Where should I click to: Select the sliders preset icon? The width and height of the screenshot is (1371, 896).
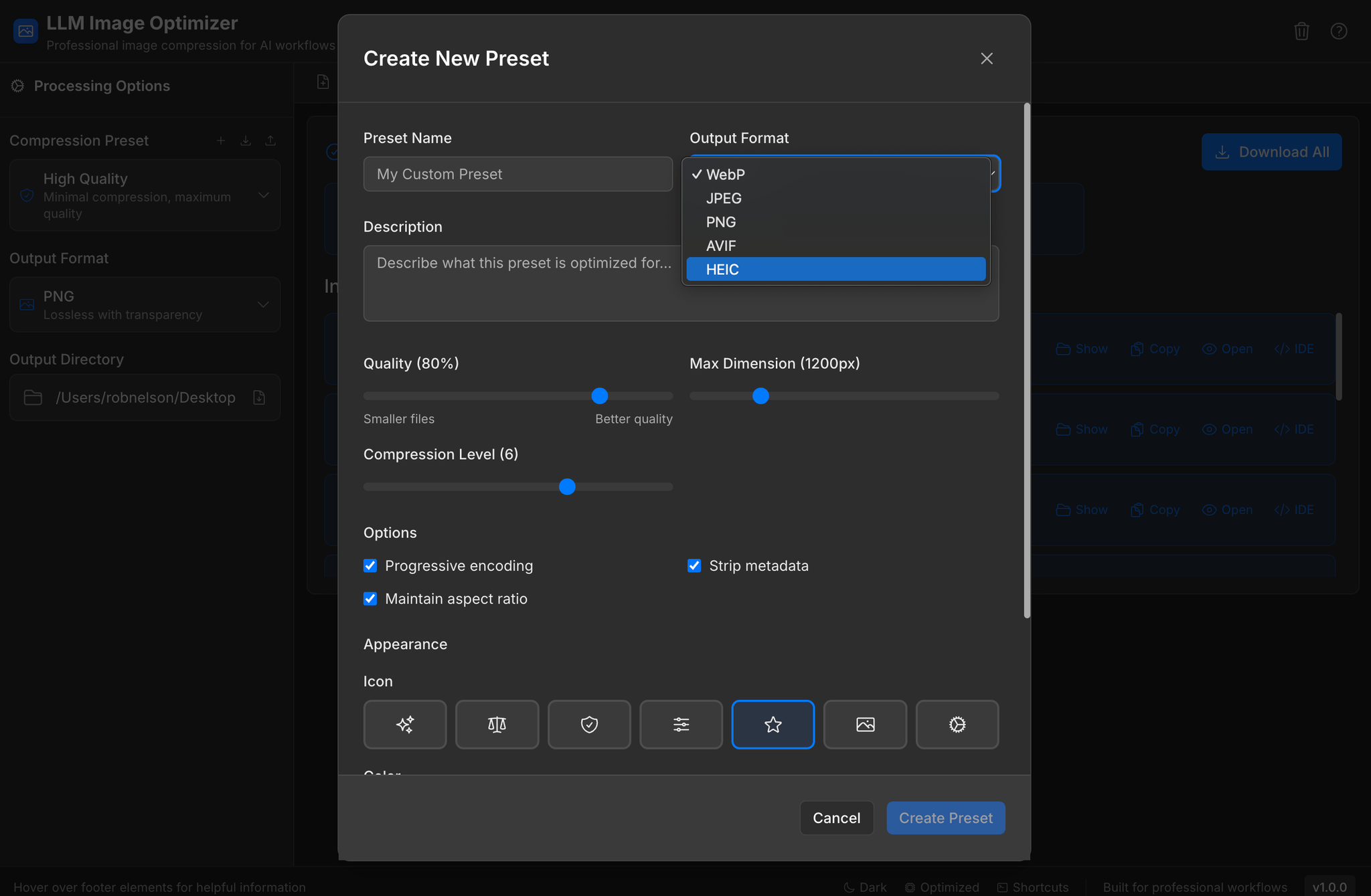tap(681, 724)
